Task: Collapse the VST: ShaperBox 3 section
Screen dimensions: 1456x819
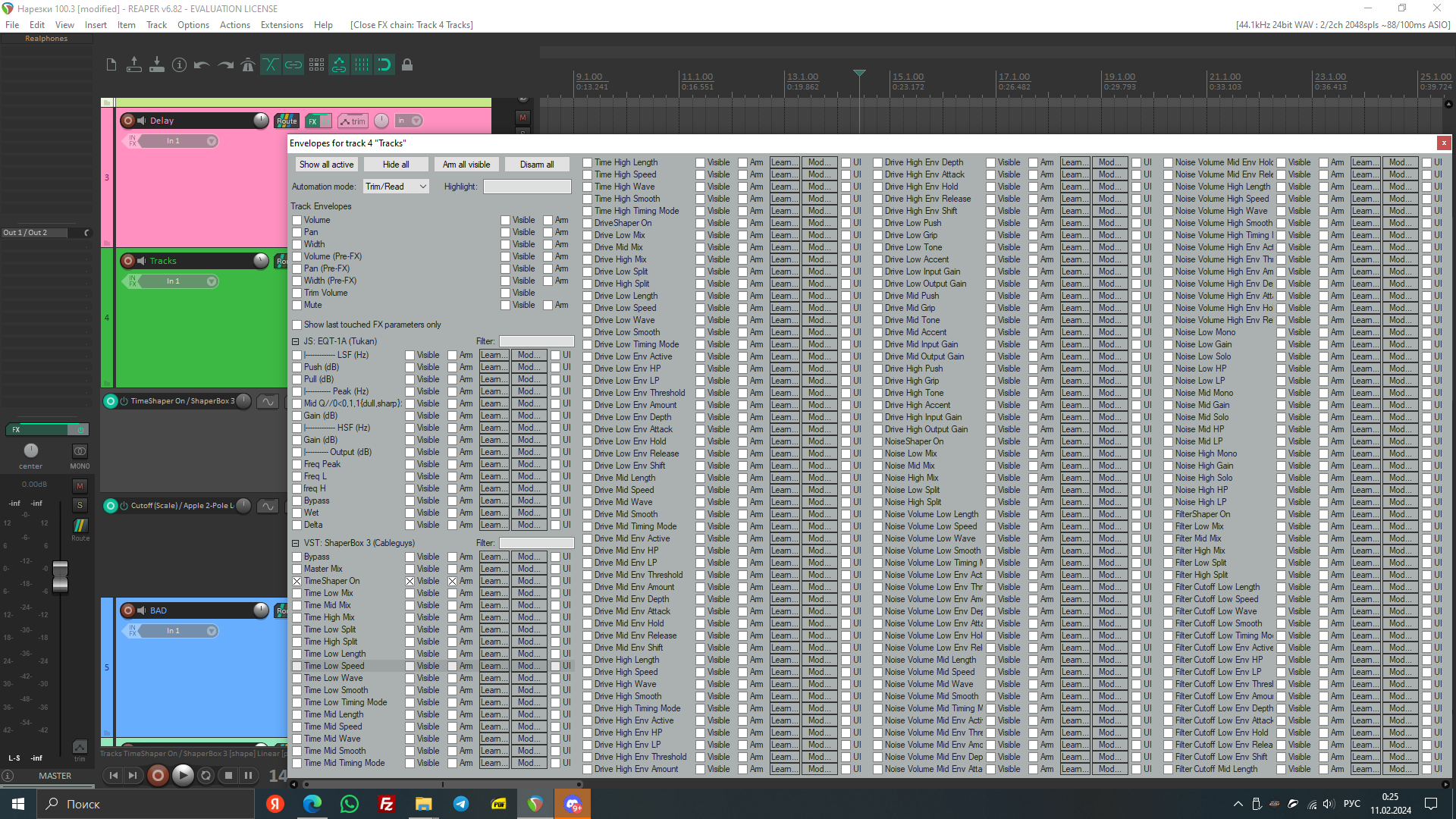Action: coord(296,544)
